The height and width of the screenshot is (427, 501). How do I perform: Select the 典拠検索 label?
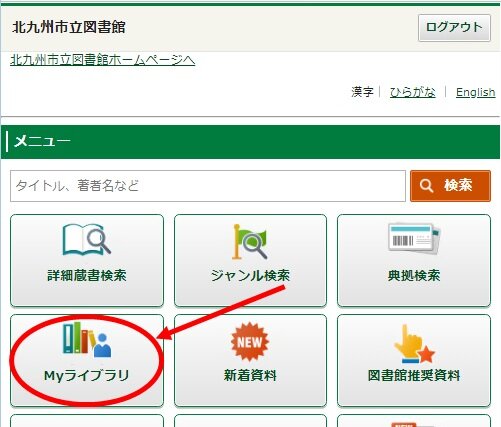tap(414, 276)
